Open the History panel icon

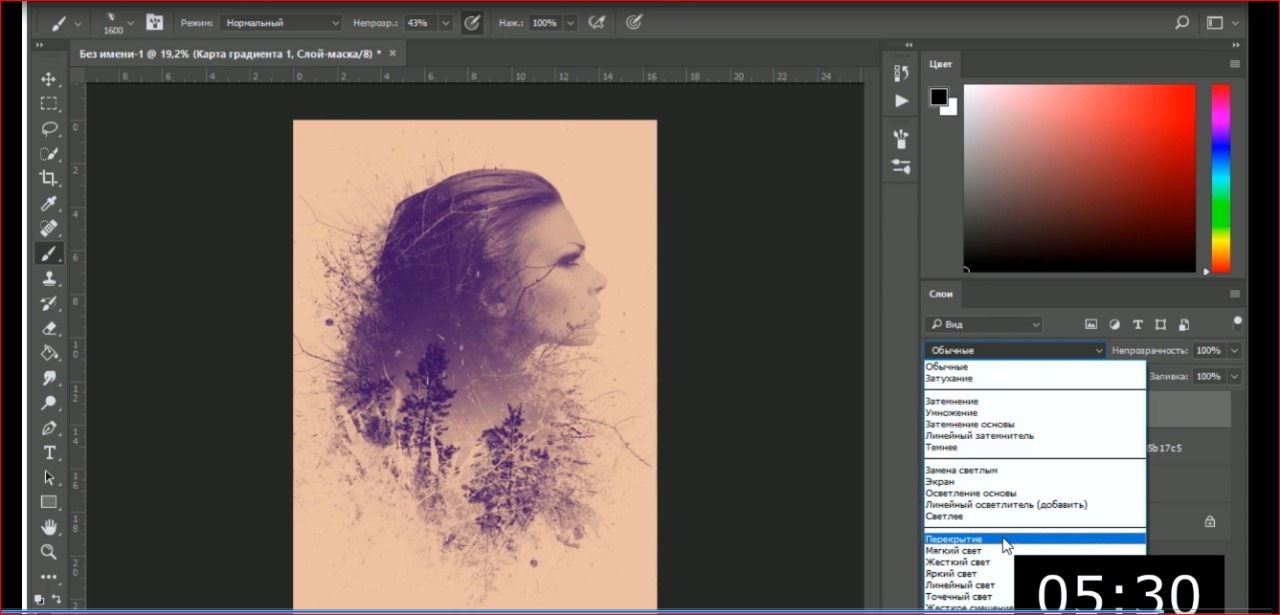[x=901, y=73]
